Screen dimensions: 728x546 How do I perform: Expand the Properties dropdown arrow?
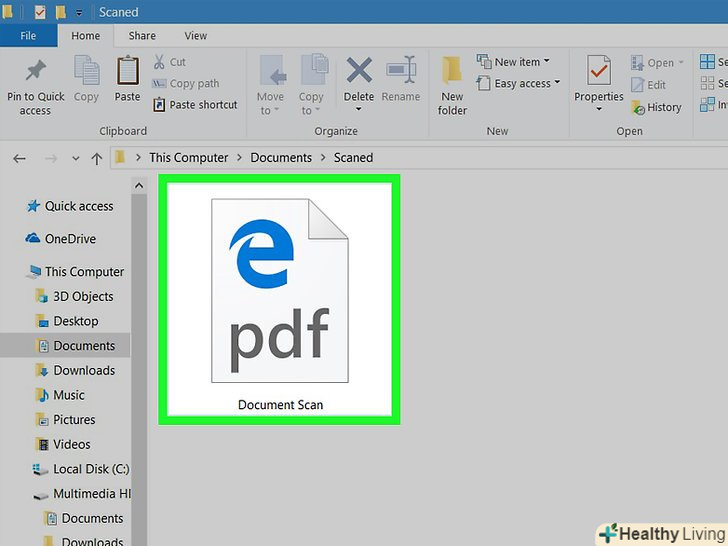pos(599,110)
